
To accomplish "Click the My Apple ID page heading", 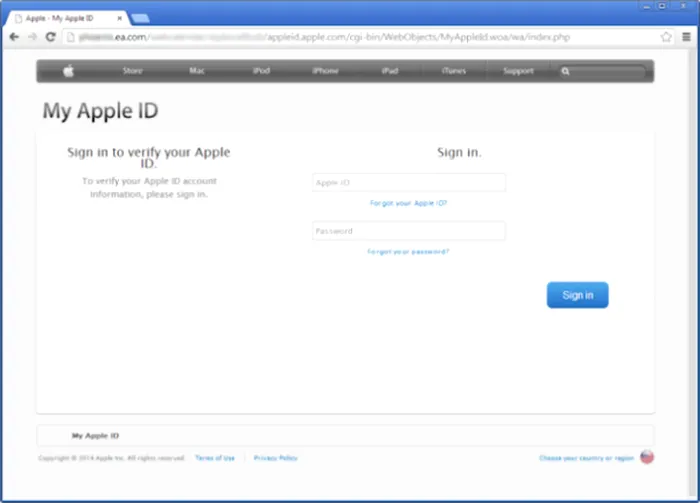I will point(100,111).
